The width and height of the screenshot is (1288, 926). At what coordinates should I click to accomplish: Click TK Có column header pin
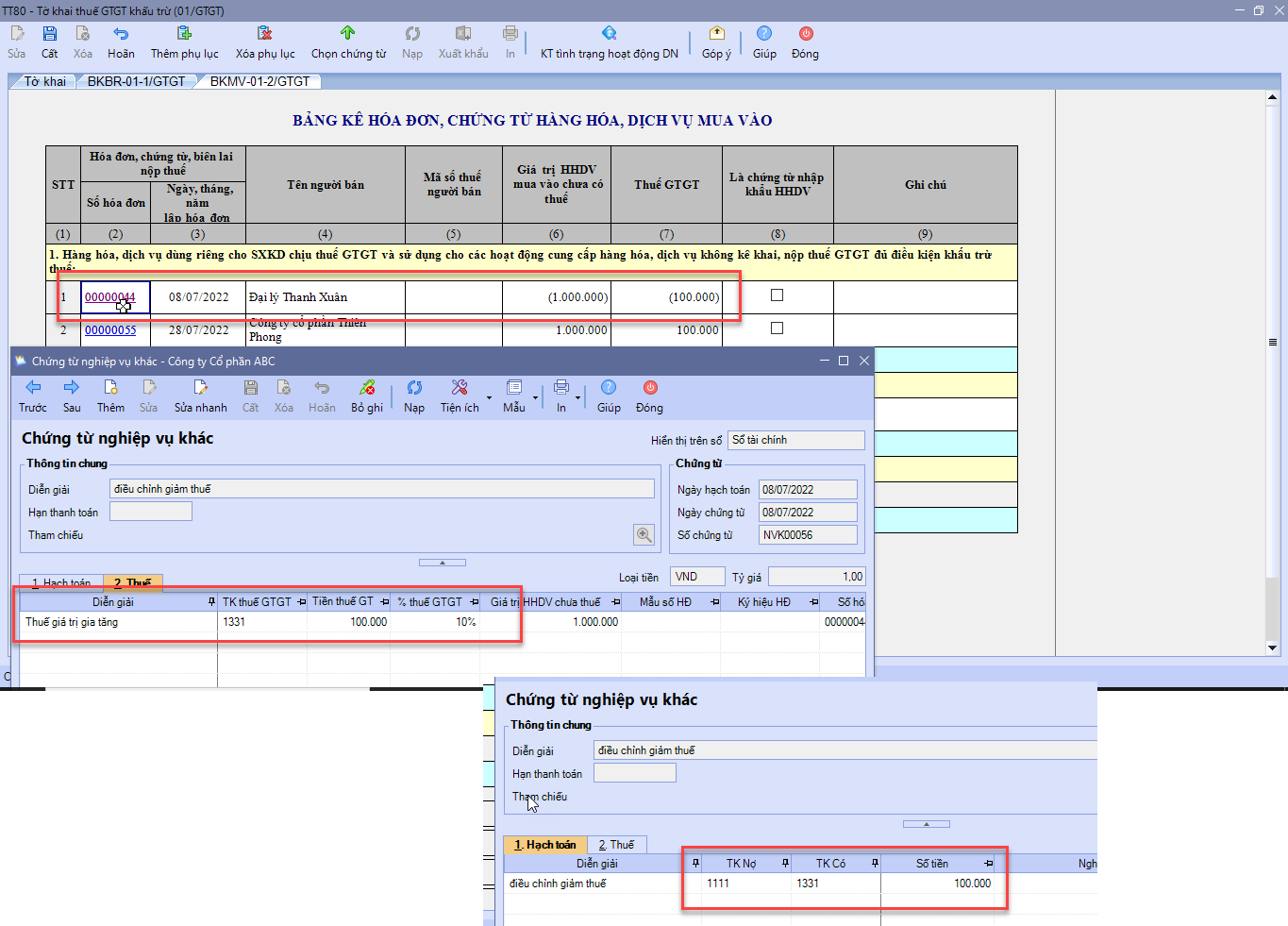pyautogui.click(x=875, y=864)
